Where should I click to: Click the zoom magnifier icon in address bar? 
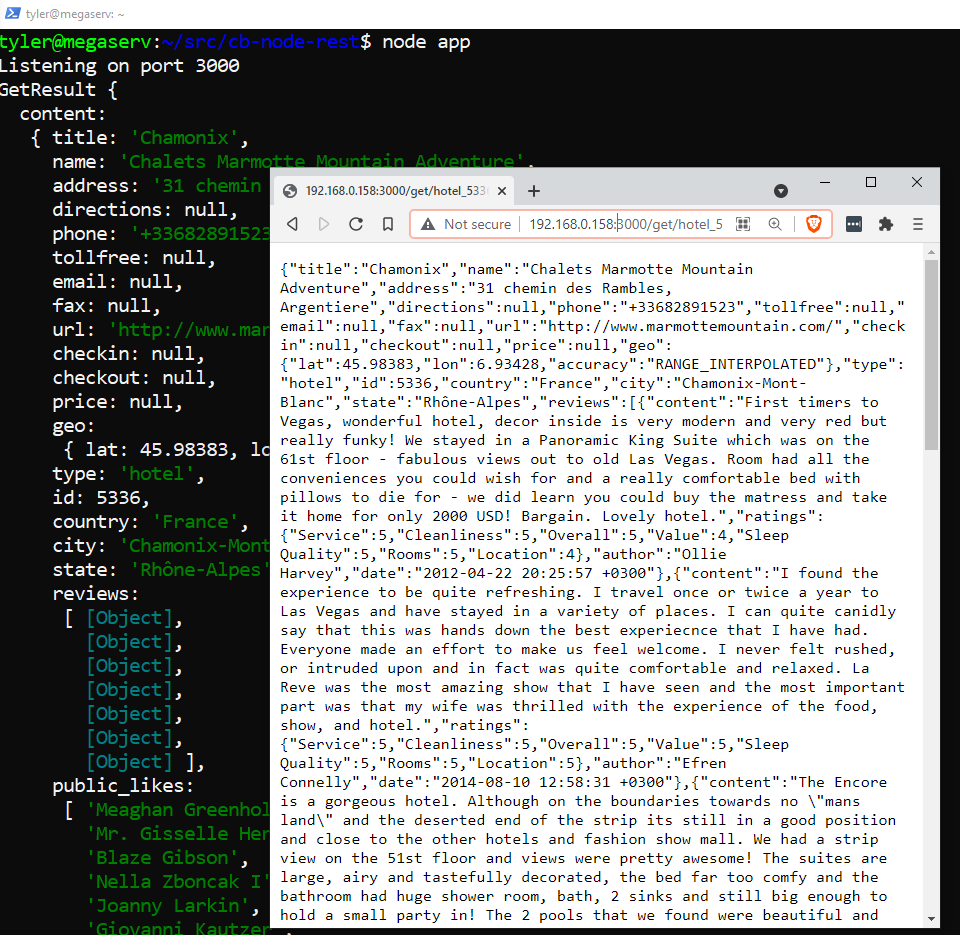tap(774, 224)
